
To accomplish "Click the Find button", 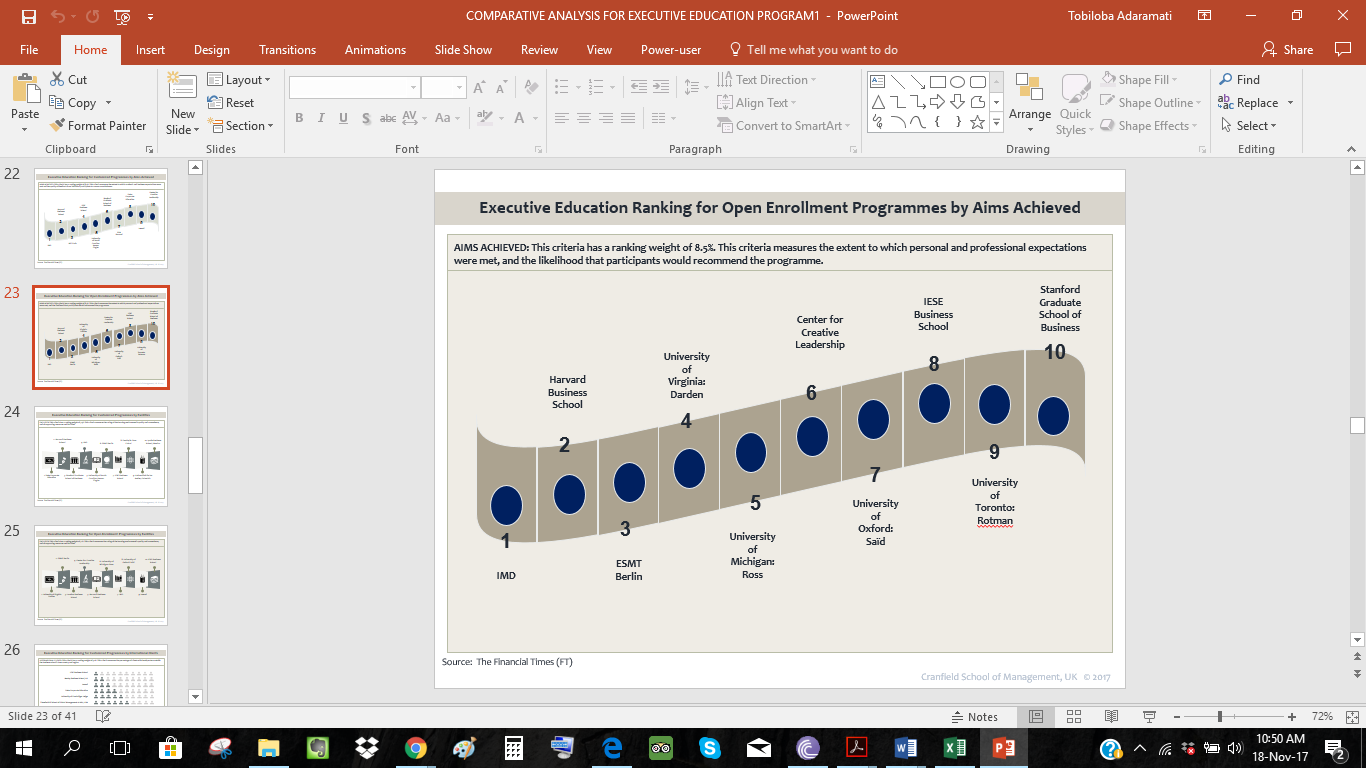I will (x=1239, y=80).
